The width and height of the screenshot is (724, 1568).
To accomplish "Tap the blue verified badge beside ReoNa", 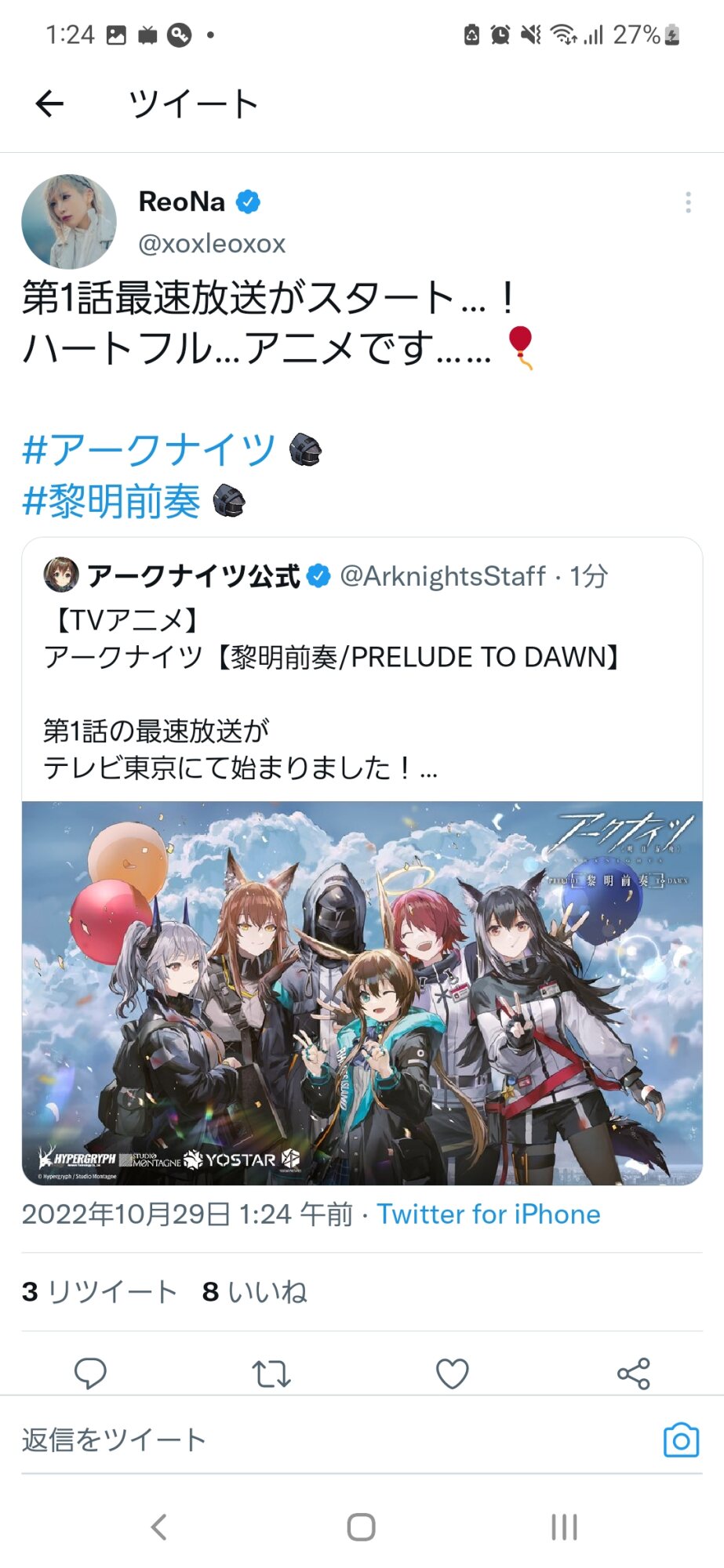I will (x=248, y=201).
